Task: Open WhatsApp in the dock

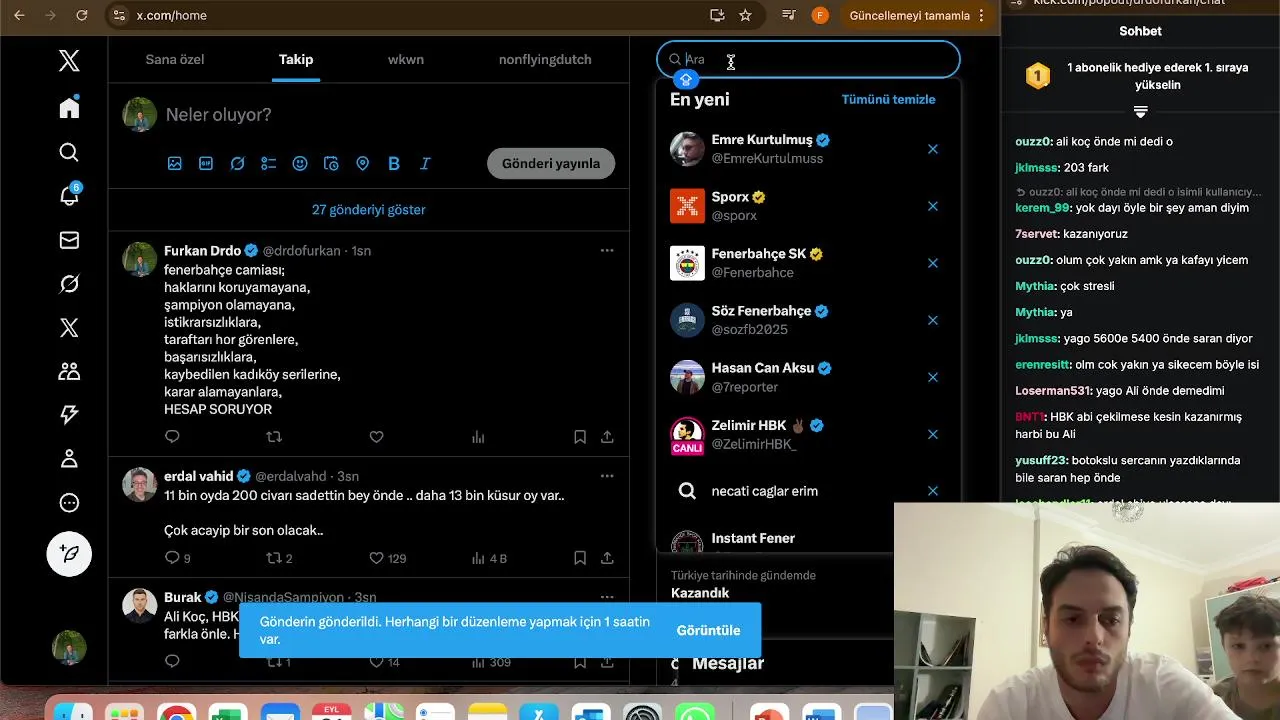Action: pyautogui.click(x=694, y=712)
